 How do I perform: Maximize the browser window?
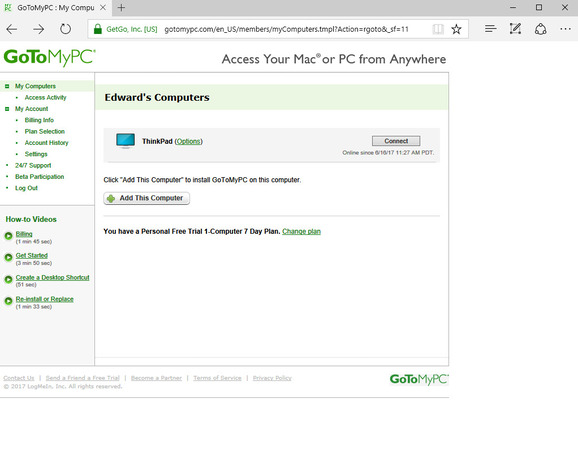539,7
